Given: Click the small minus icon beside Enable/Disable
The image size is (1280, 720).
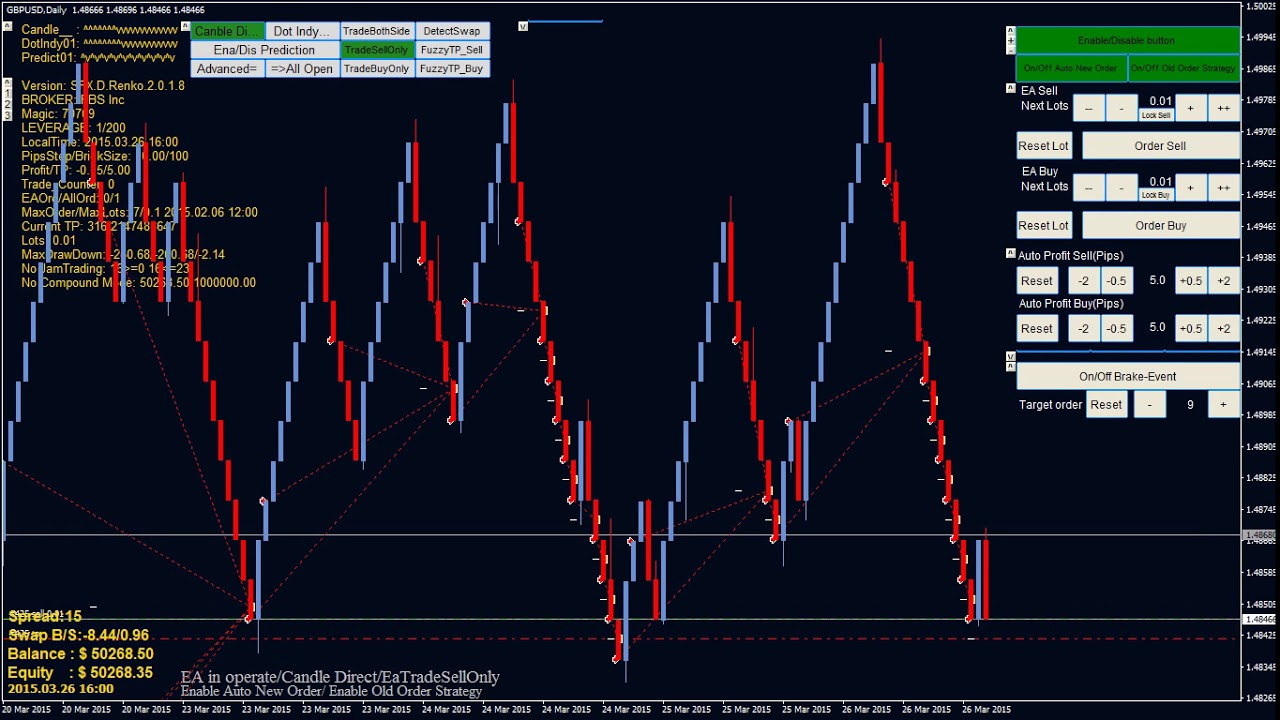Looking at the screenshot, I should coord(1010,51).
